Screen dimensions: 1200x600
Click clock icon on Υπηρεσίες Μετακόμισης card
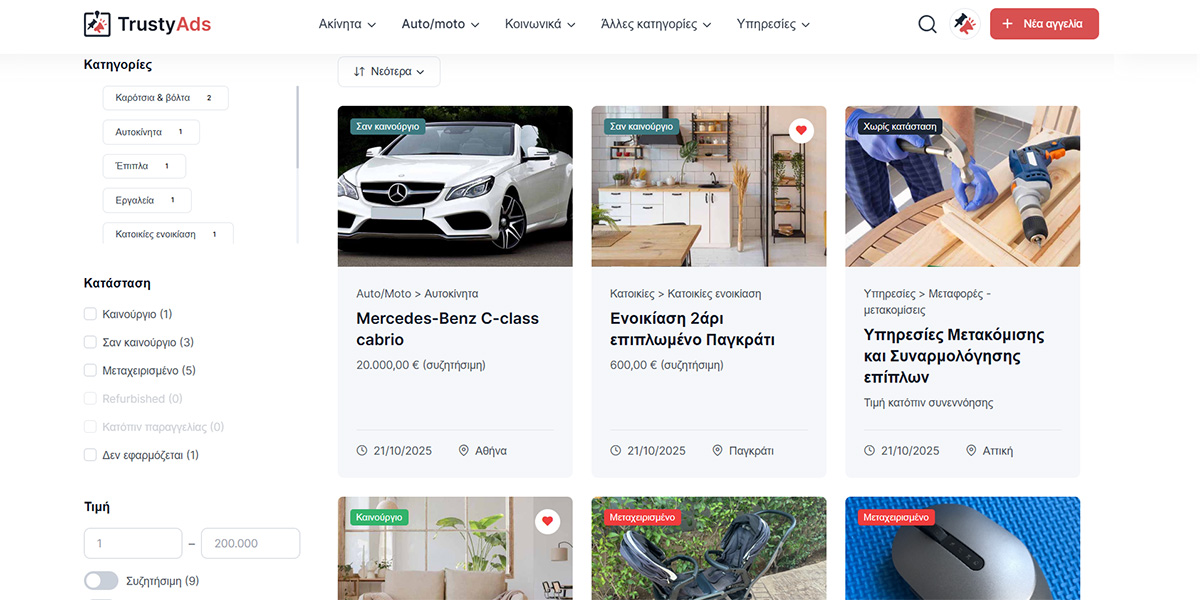tap(870, 451)
